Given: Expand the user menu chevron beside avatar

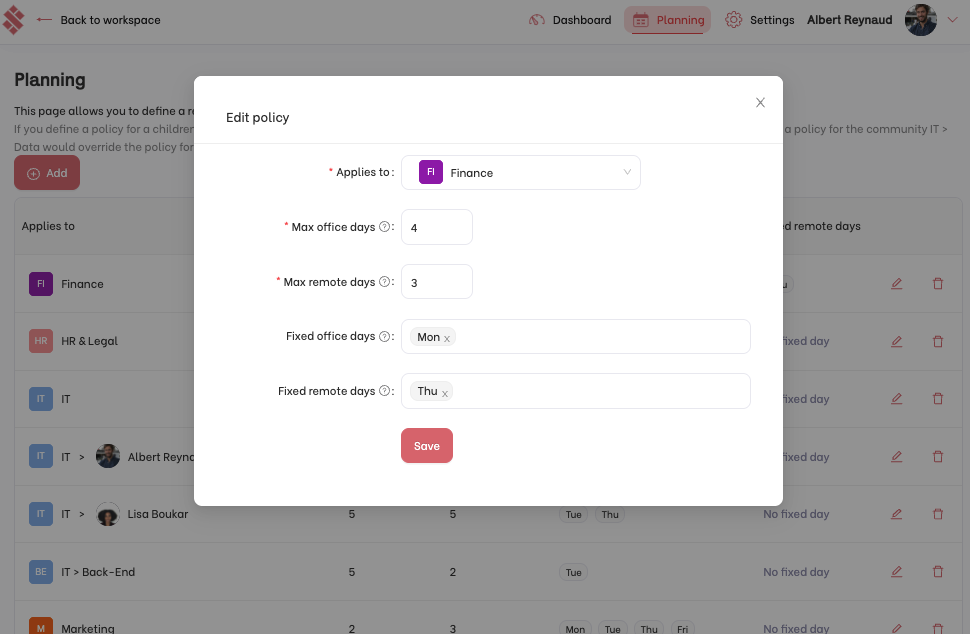Looking at the screenshot, I should (x=953, y=20).
